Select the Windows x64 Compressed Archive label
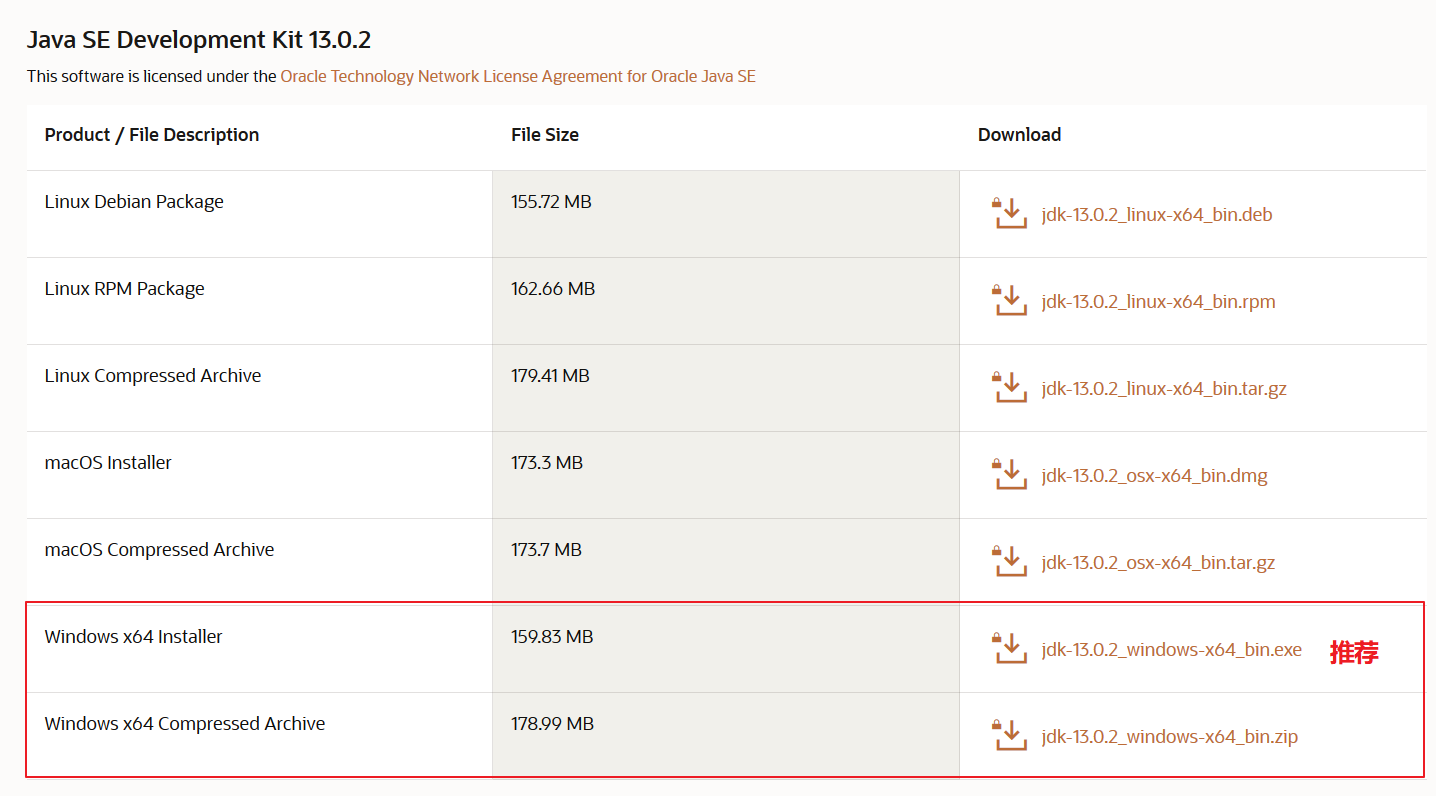This screenshot has height=796, width=1436. [x=185, y=724]
